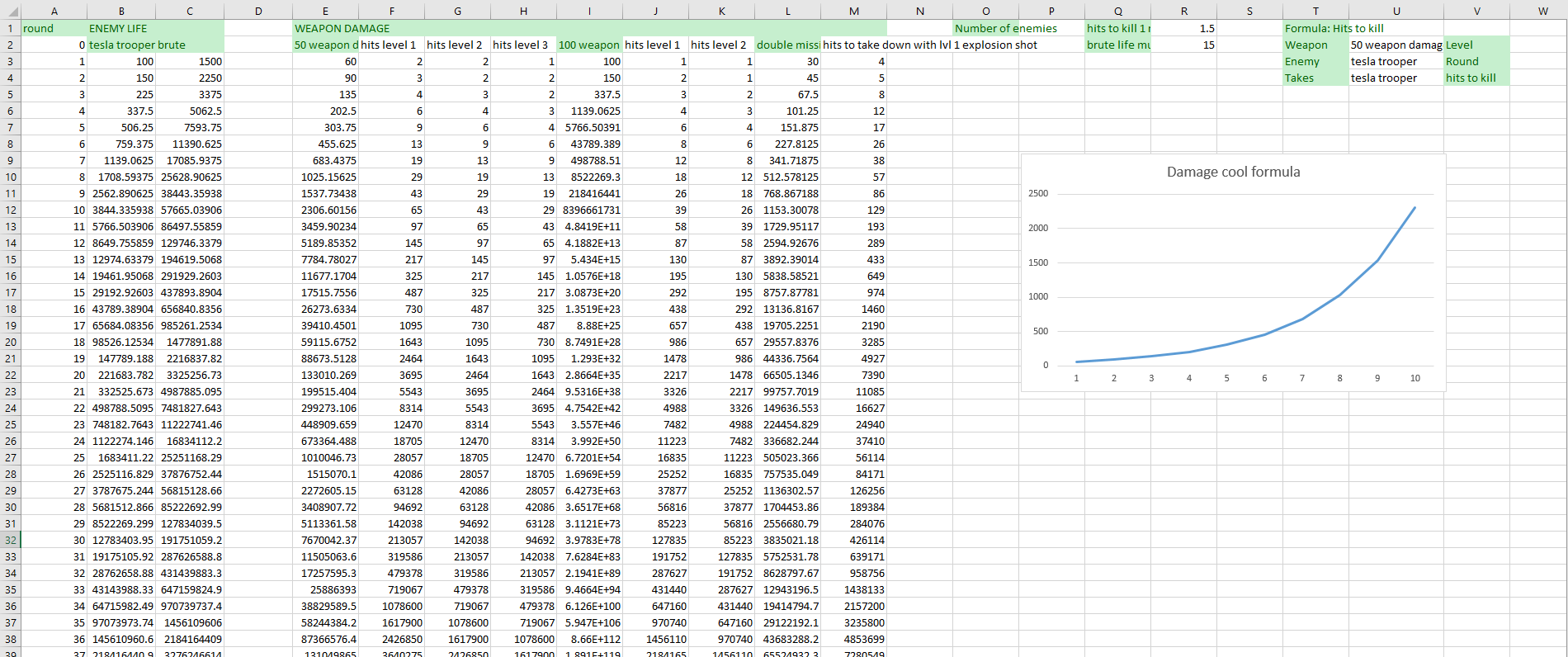
Task: Click cell with value 341.71875
Action: (x=787, y=160)
